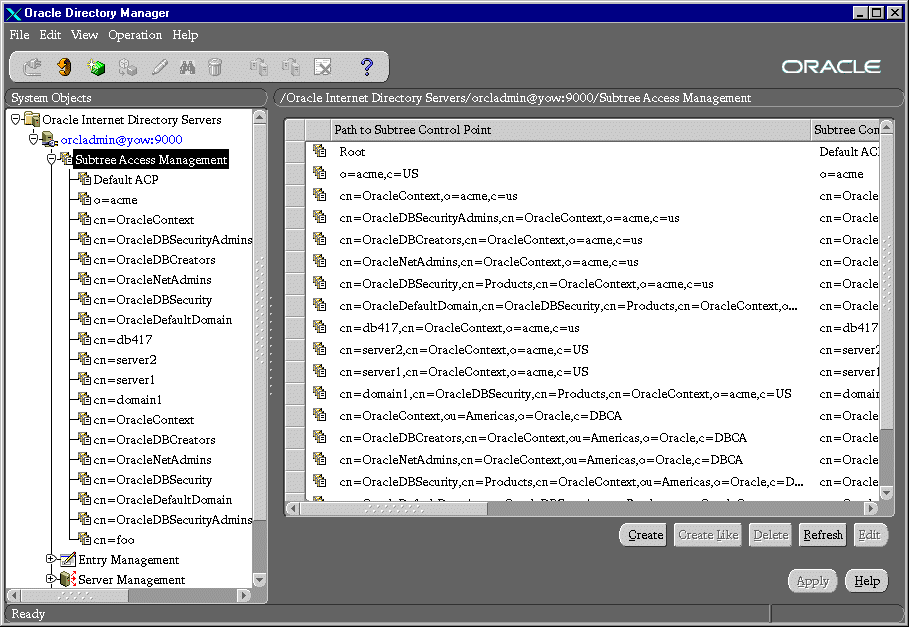Click the Apply button
Screen dimensions: 909x627
[813, 581]
